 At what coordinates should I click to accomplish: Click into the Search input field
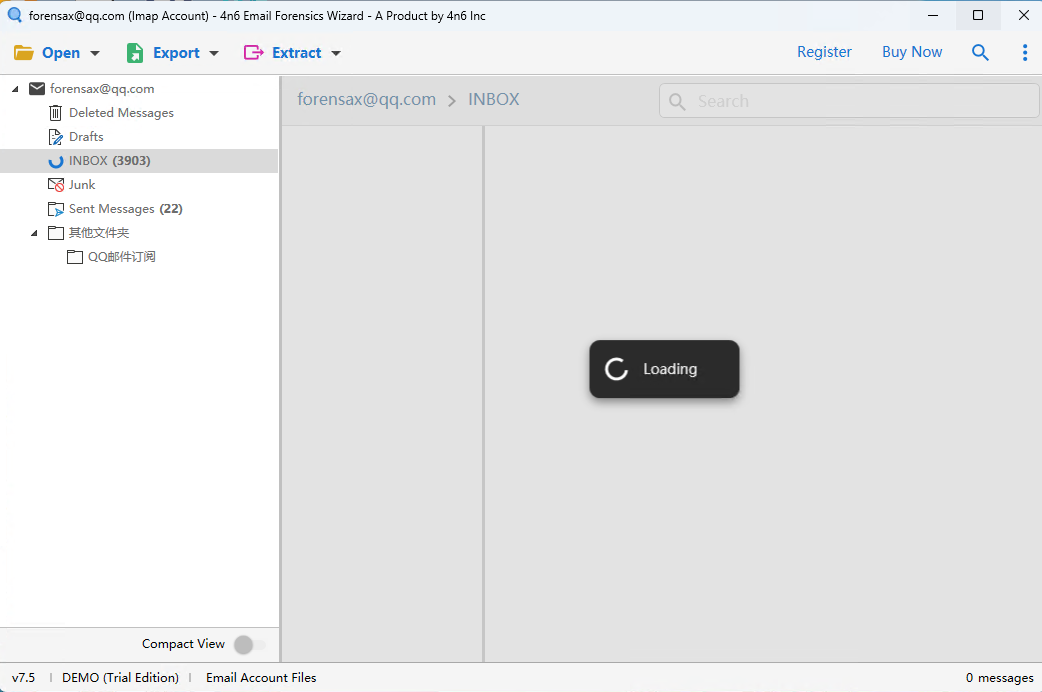pyautogui.click(x=860, y=101)
